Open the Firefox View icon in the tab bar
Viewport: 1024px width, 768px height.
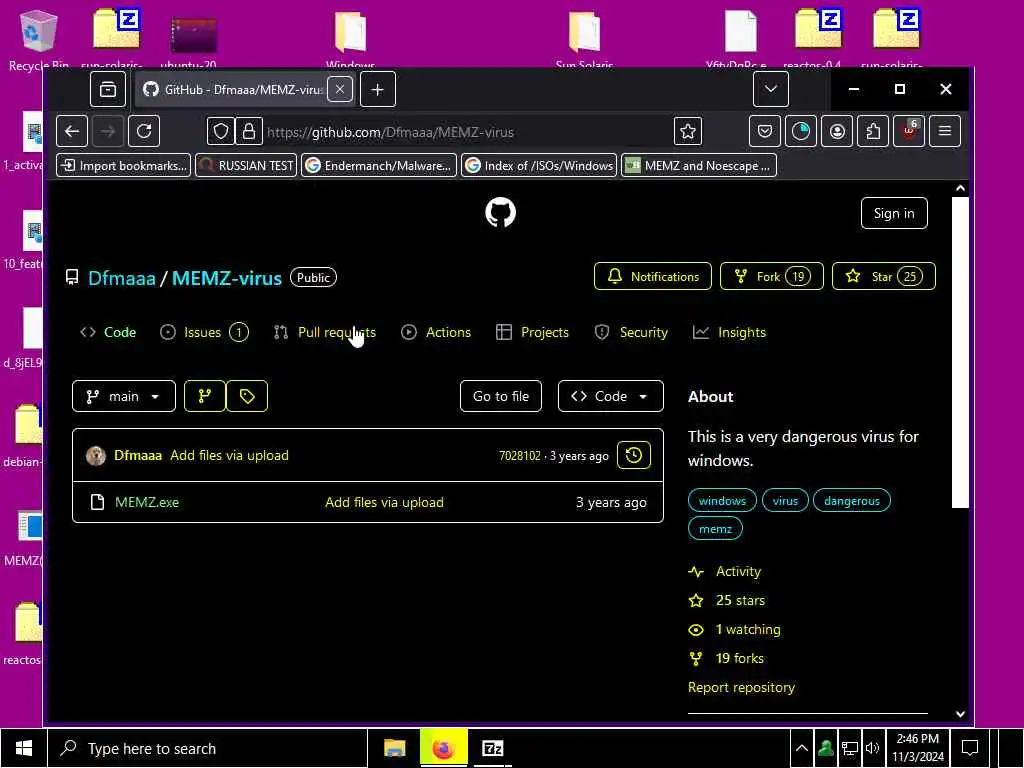pos(108,89)
